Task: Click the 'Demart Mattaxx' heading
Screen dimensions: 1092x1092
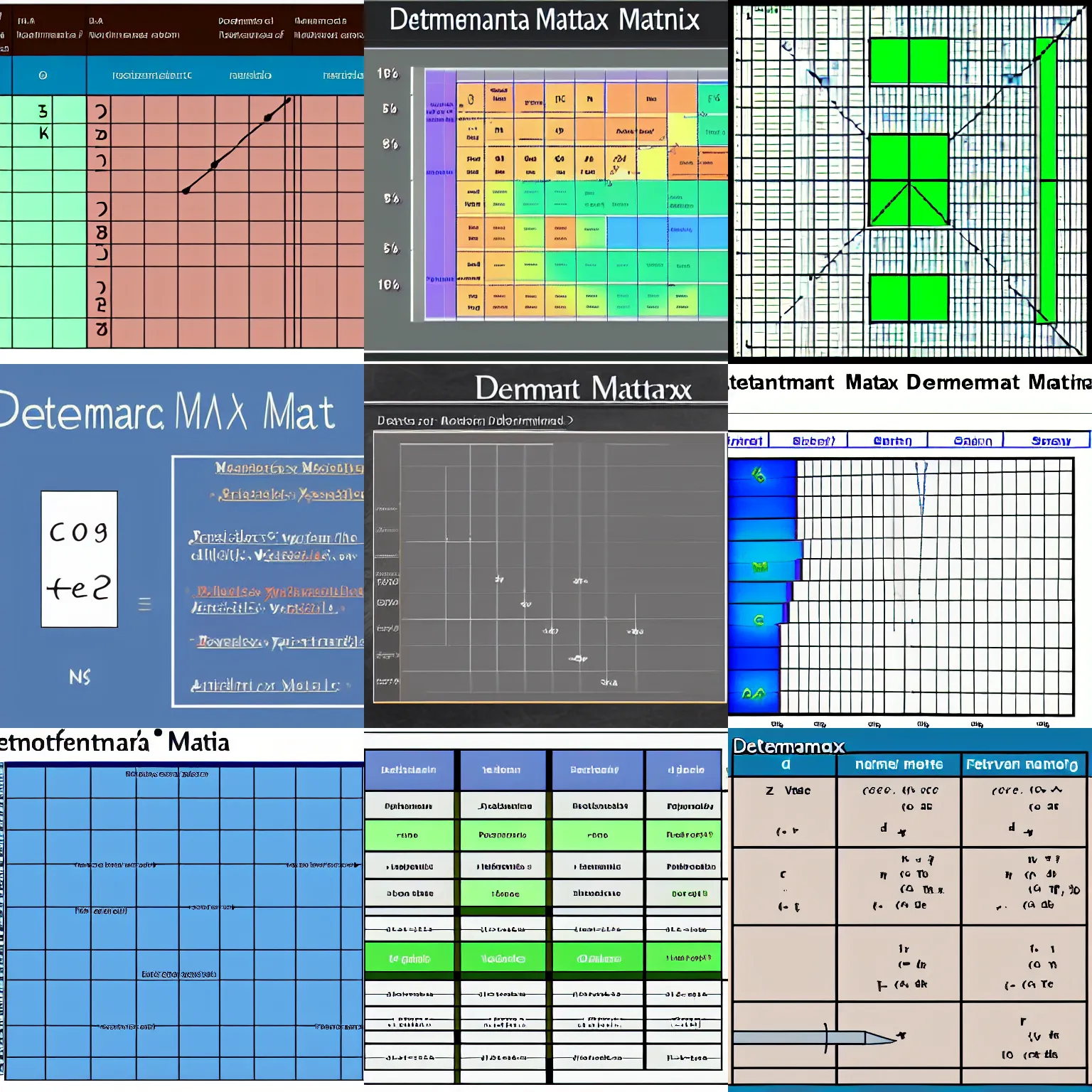Action: (x=583, y=388)
